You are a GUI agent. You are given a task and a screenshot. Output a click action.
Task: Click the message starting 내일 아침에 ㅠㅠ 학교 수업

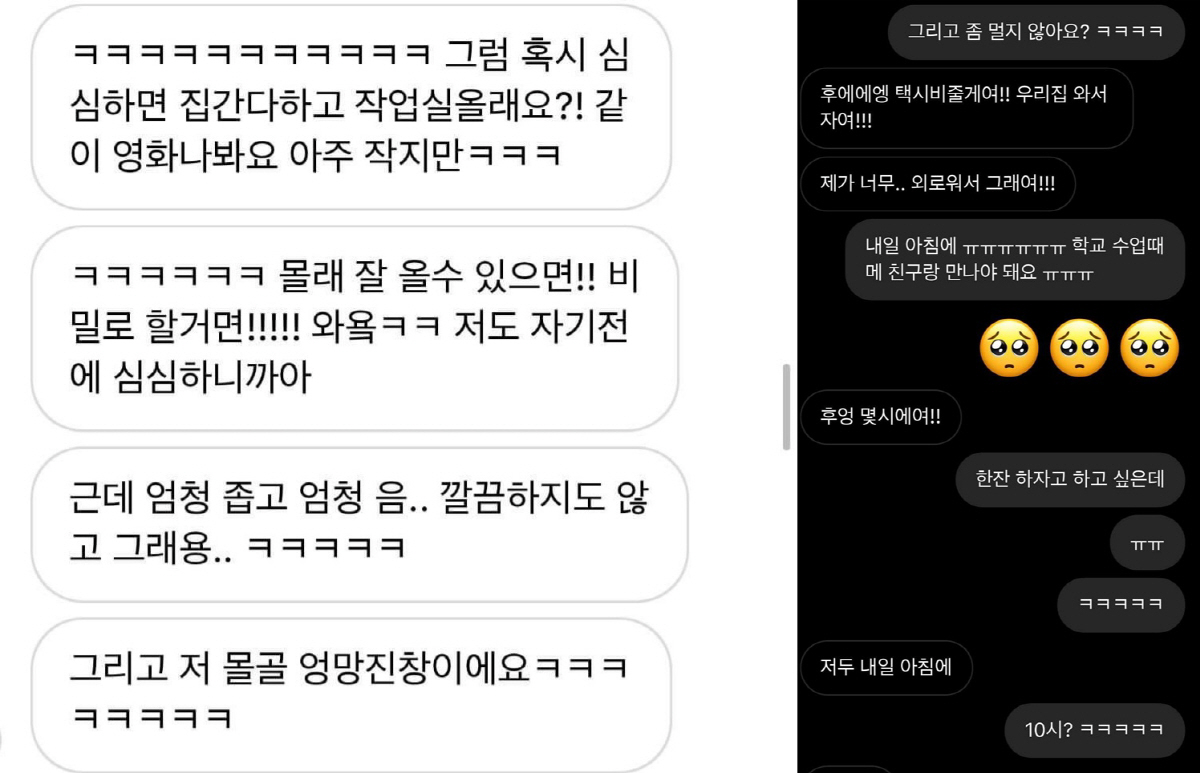1015,260
